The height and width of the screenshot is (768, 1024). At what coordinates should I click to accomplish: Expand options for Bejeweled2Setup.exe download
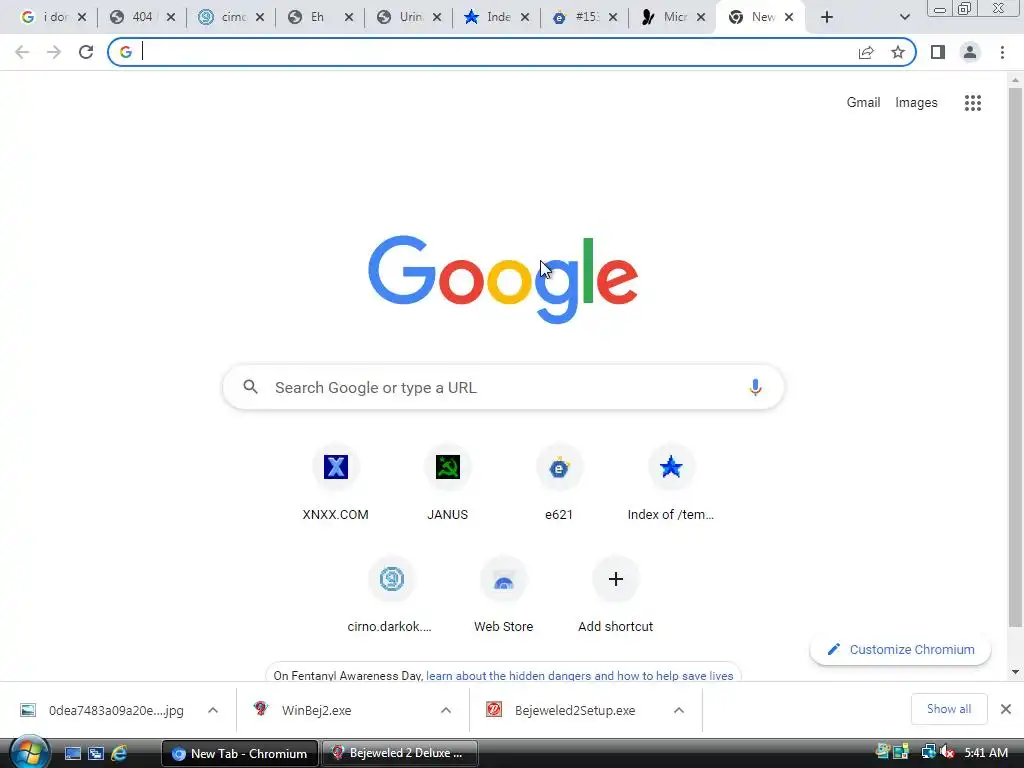click(679, 710)
